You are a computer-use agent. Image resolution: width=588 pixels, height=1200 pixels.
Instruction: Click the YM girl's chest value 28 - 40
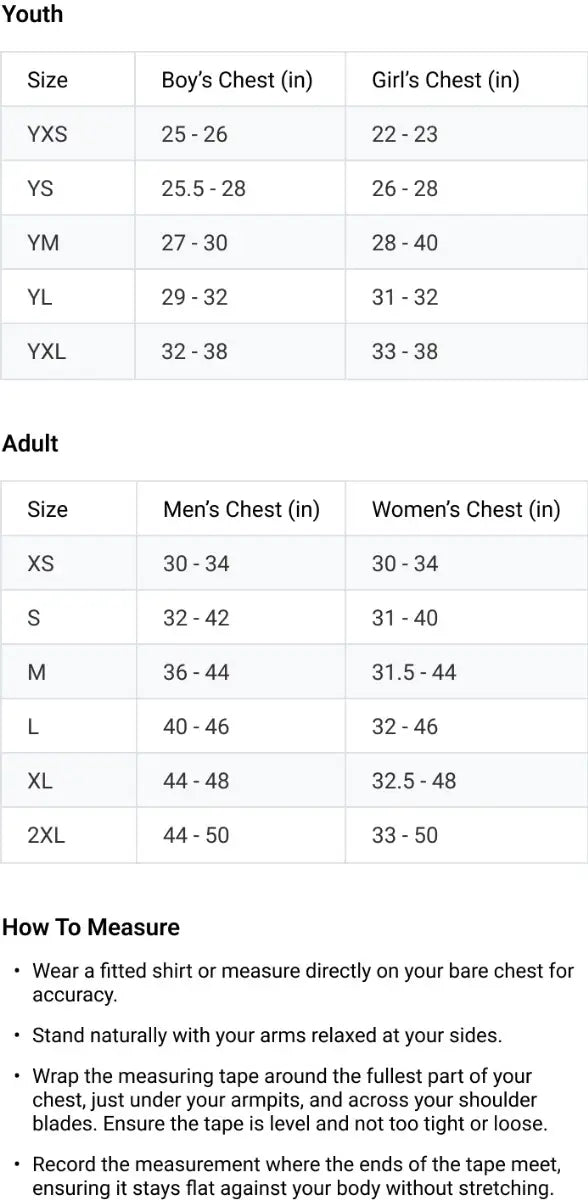(404, 243)
